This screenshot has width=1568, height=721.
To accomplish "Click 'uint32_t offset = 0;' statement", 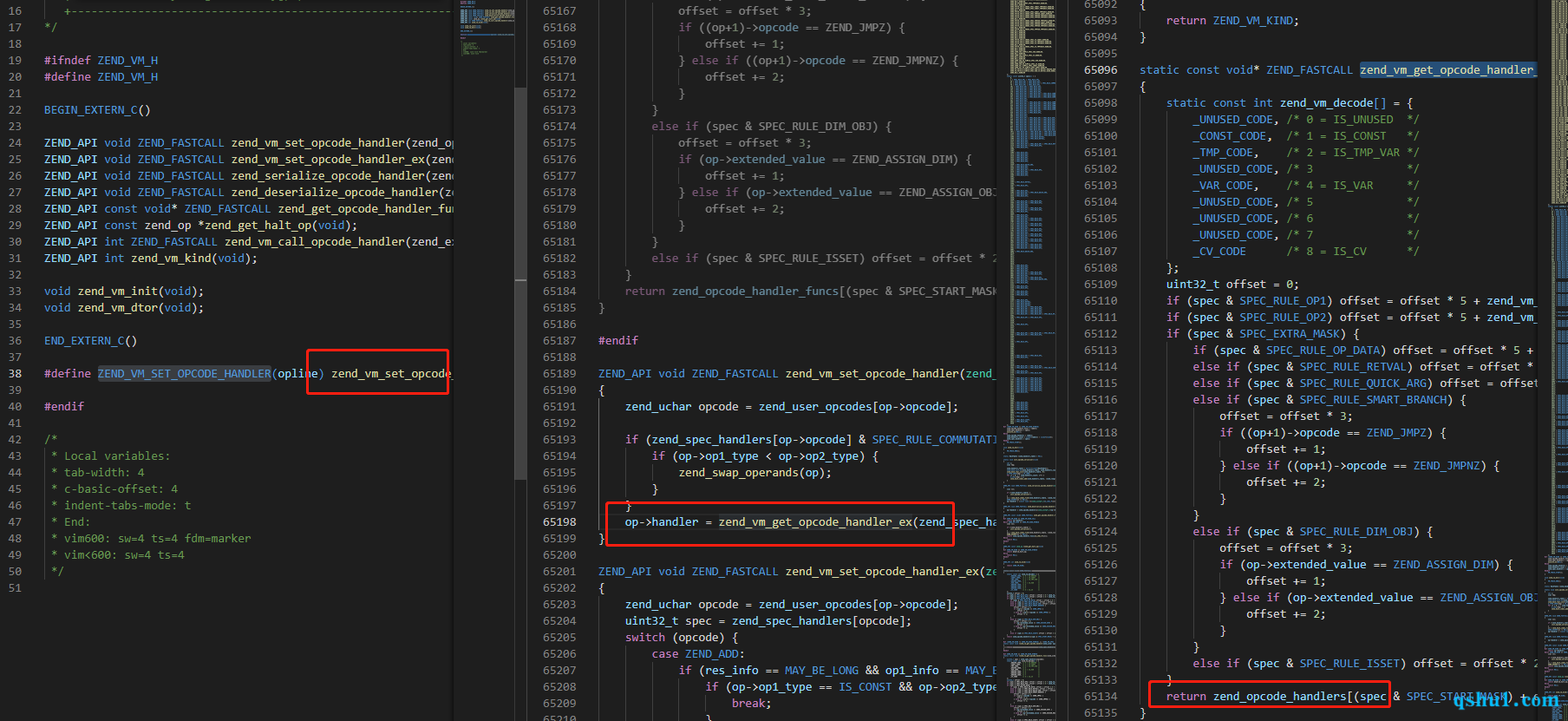I will (1232, 285).
